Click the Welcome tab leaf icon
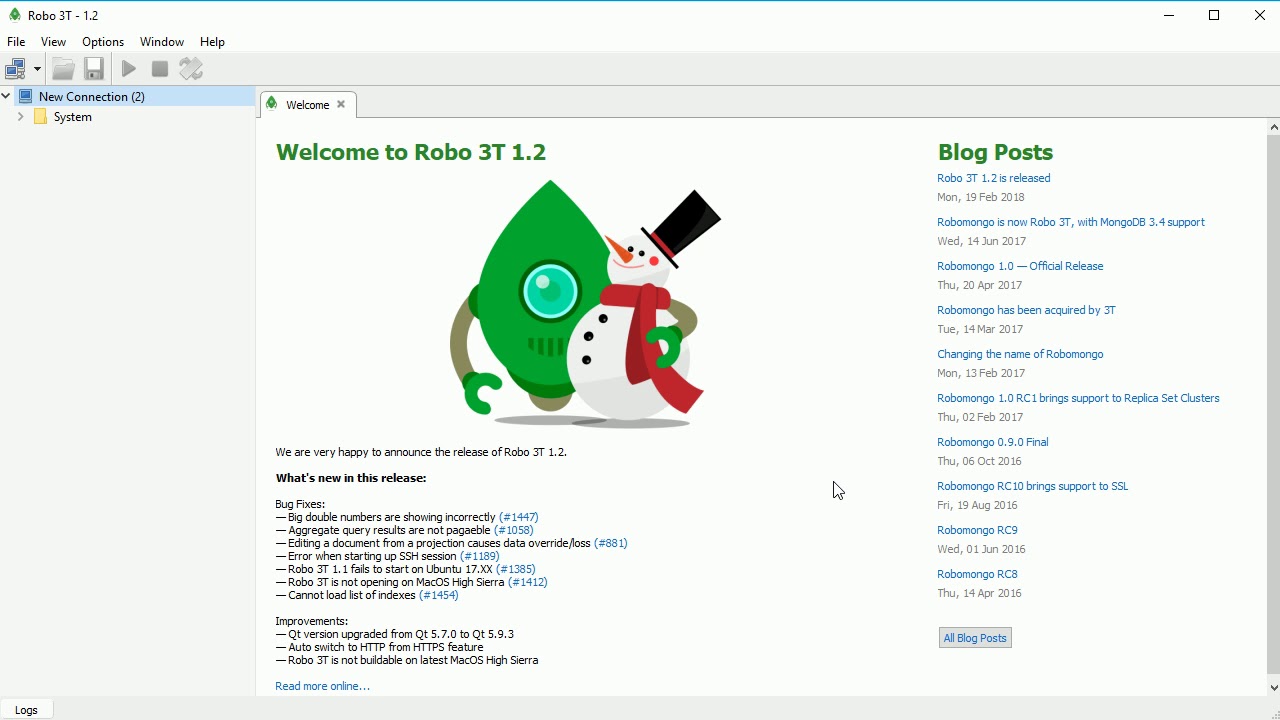This screenshot has width=1280, height=720. tap(272, 104)
